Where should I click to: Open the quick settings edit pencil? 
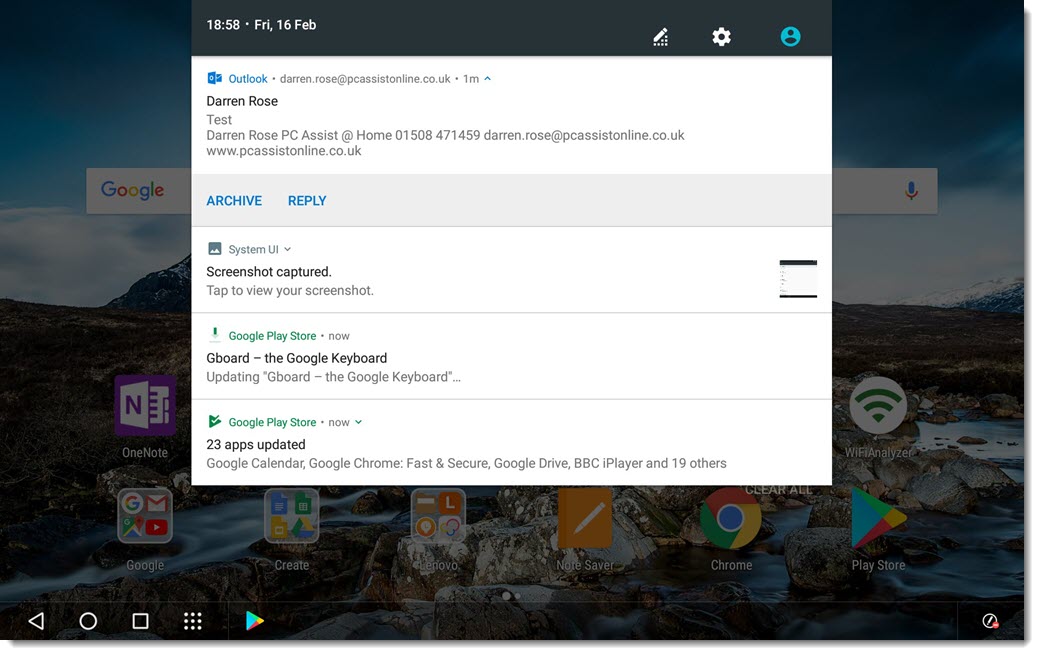(660, 36)
